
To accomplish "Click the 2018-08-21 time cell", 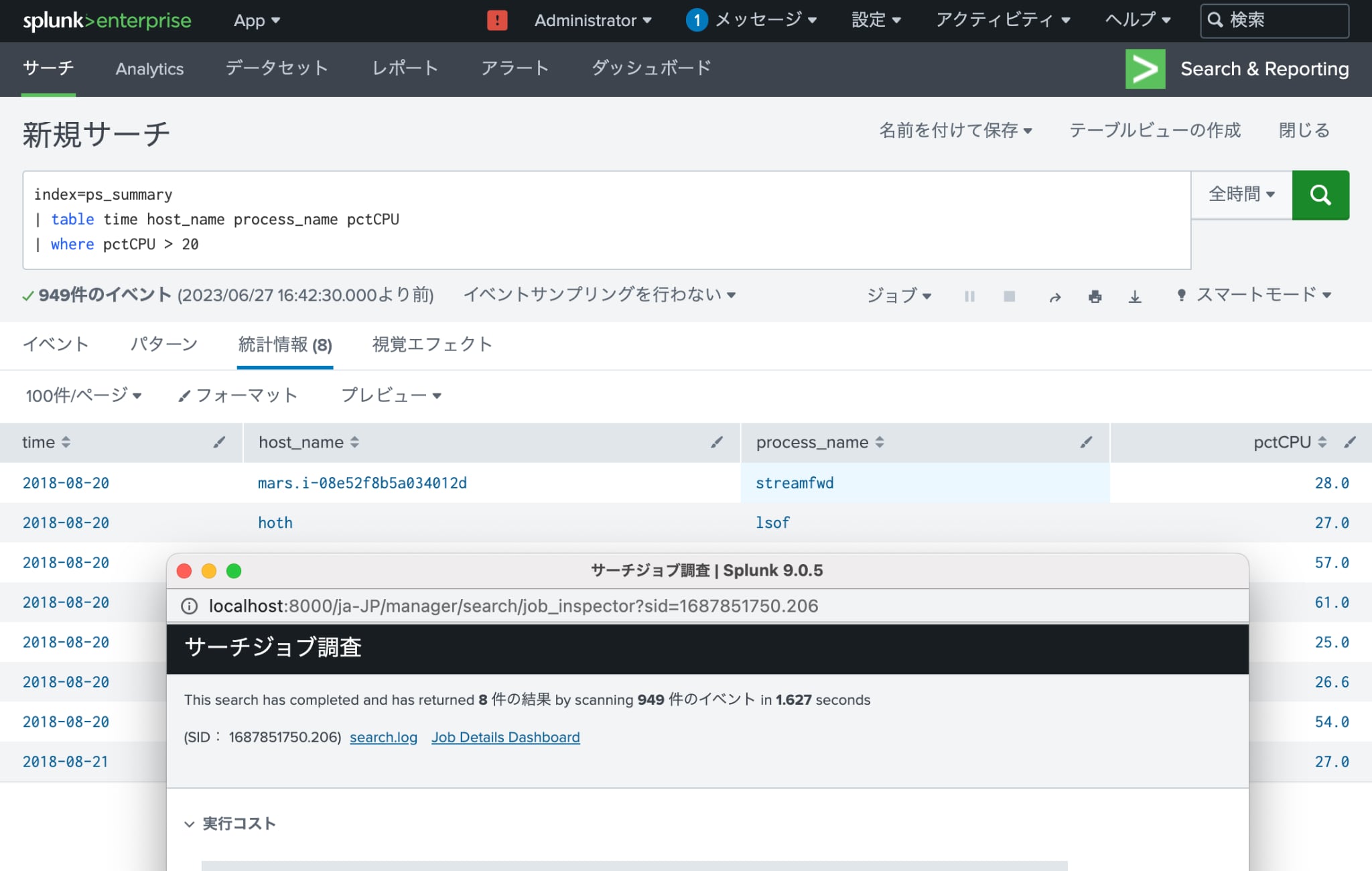I will pos(66,762).
